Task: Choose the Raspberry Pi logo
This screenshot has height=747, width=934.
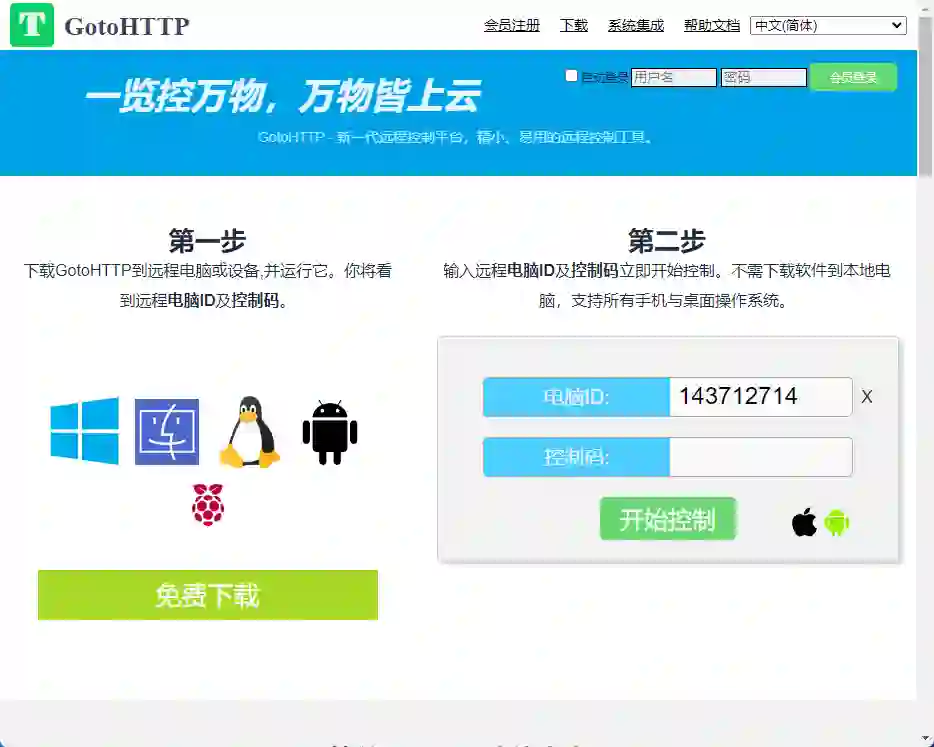Action: pos(208,505)
